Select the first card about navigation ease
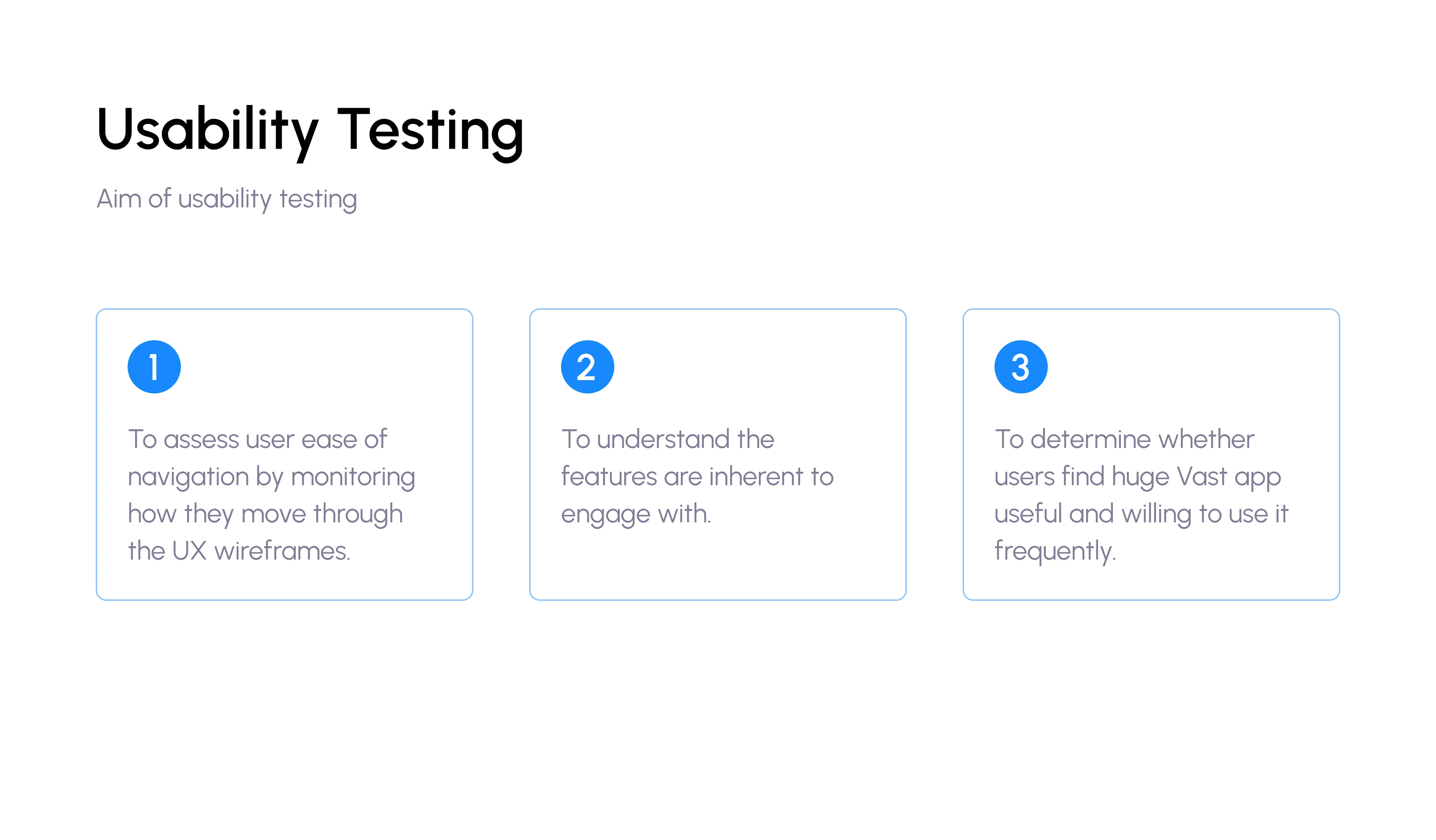The height and width of the screenshot is (840, 1436). pos(284,455)
